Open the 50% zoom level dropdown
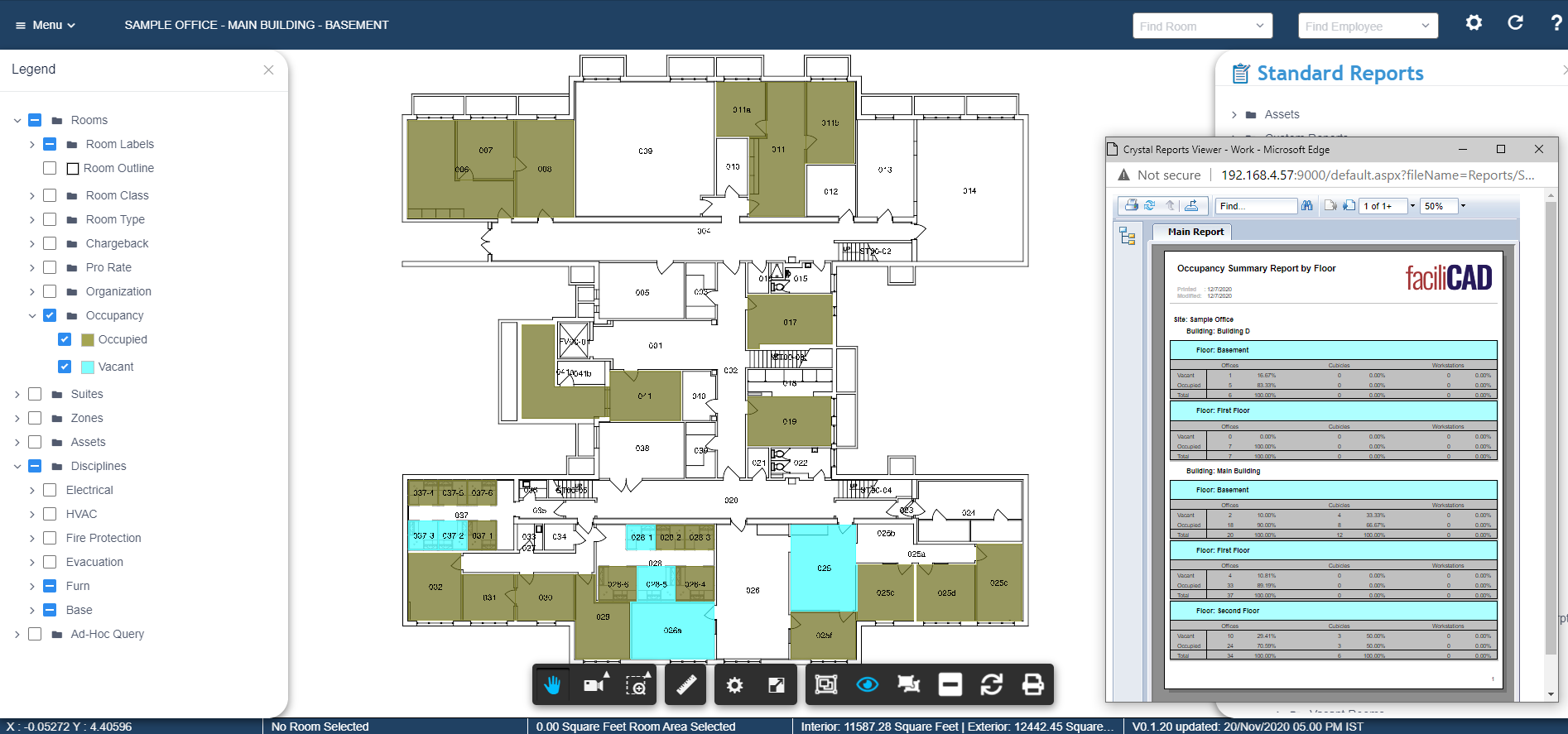 [1463, 206]
